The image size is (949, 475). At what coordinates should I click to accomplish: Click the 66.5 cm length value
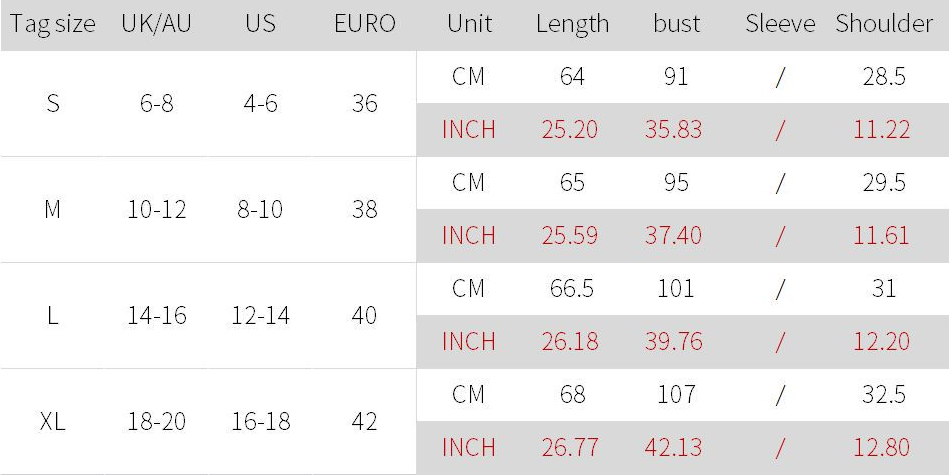tap(572, 288)
